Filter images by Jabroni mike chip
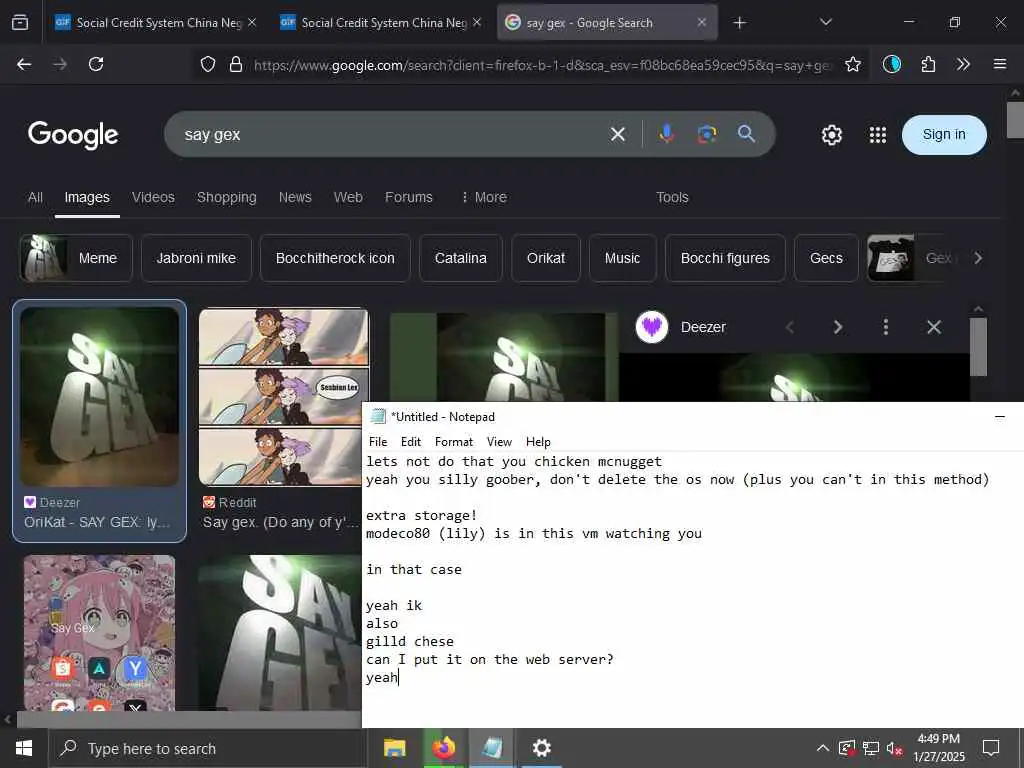The height and width of the screenshot is (768, 1024). click(x=196, y=258)
